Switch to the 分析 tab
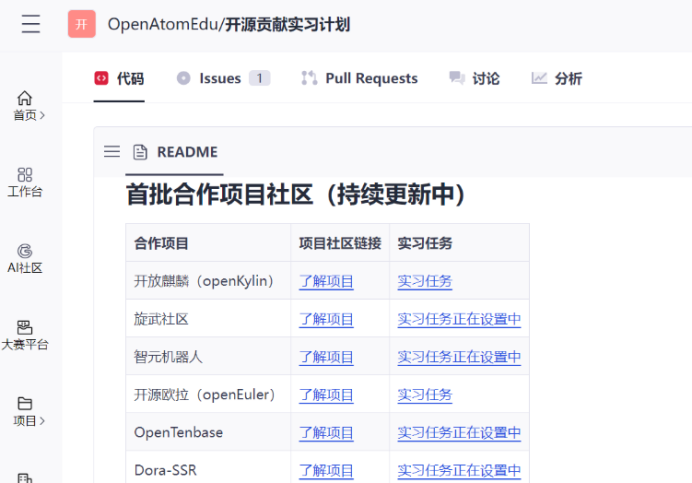This screenshot has height=483, width=692. (x=557, y=79)
